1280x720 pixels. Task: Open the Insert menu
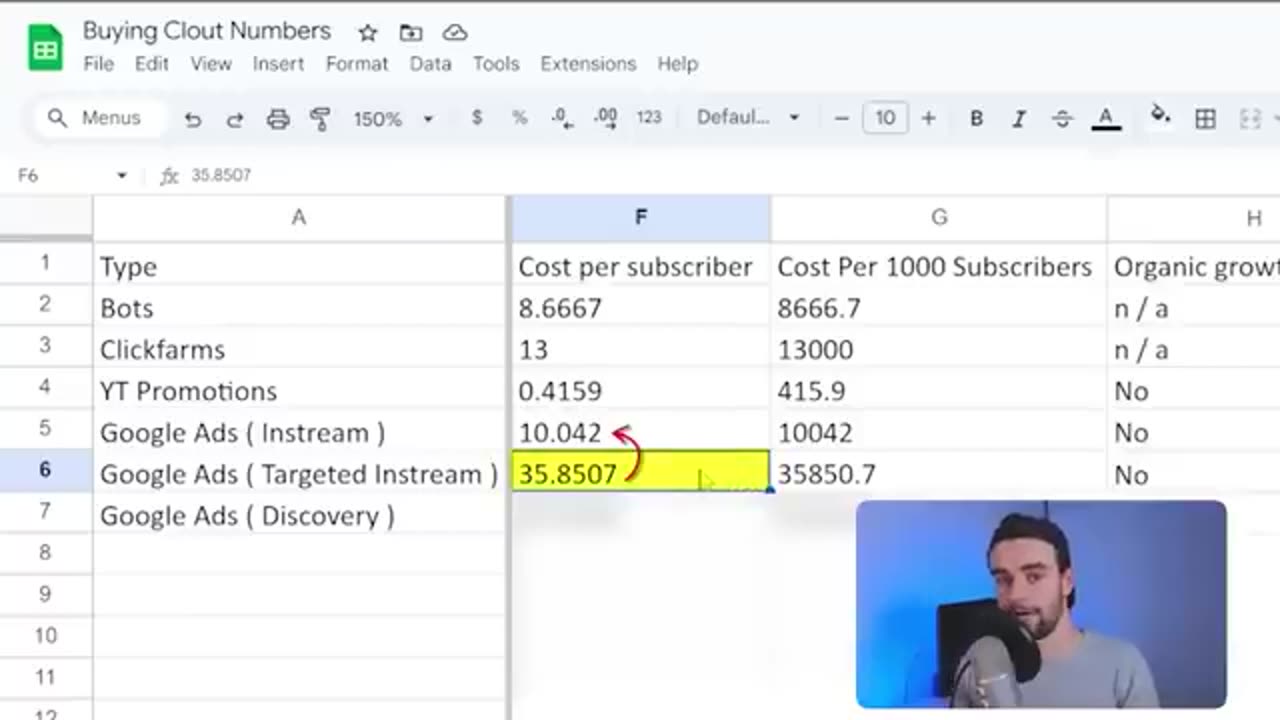coord(278,64)
